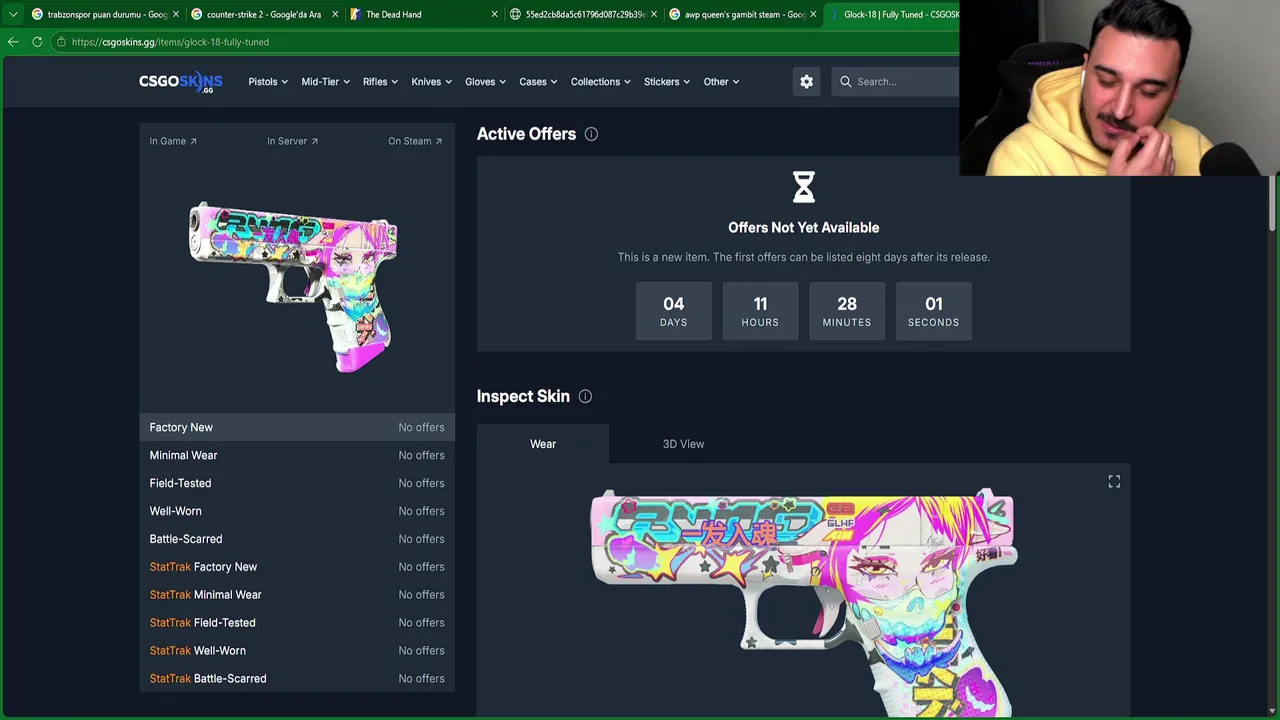The height and width of the screenshot is (720, 1280).
Task: Close the 55ed2cb8da5c tab
Action: (654, 14)
